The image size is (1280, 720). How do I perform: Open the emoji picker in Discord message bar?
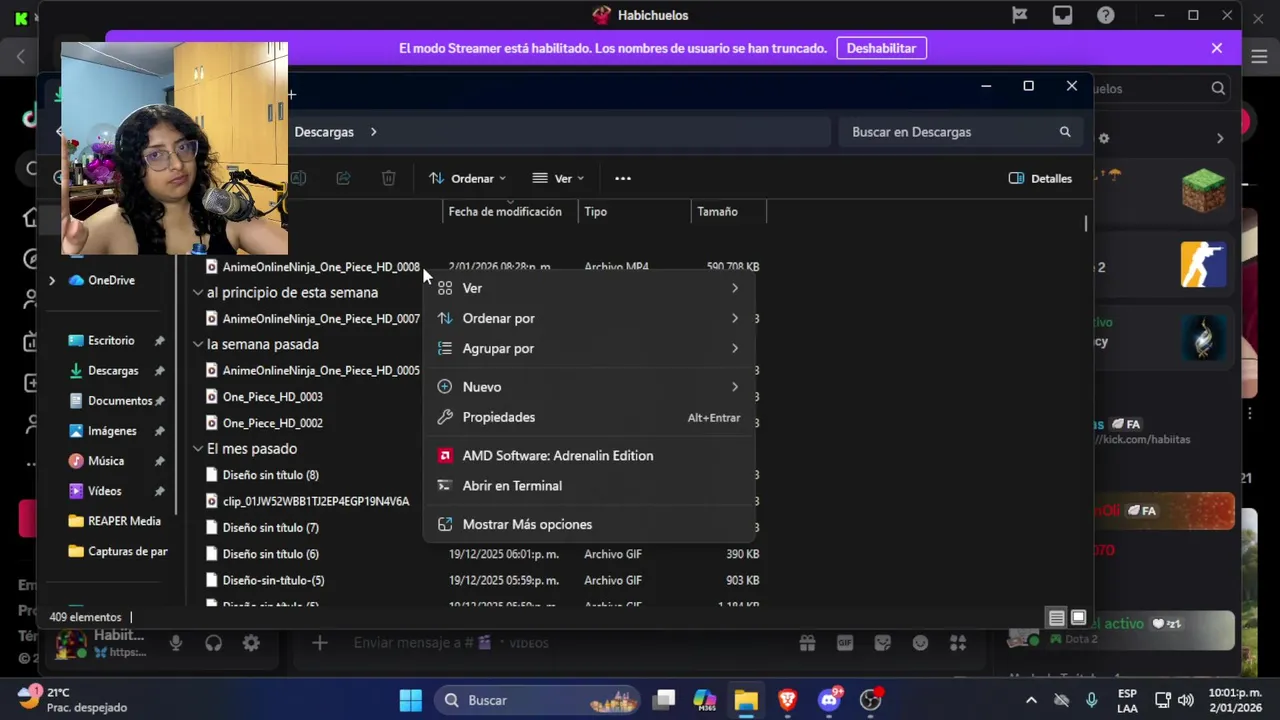920,643
